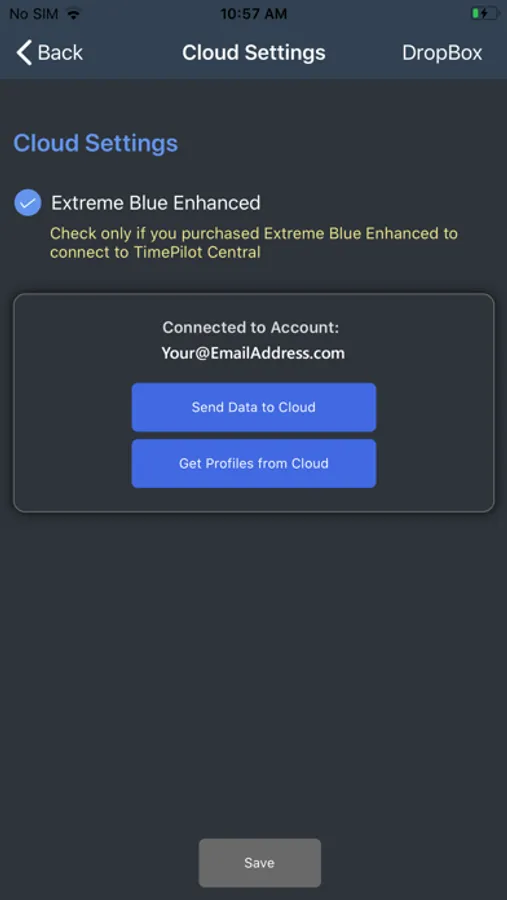Tap the Your@EmailAddress.com account text
Viewport: 507px width, 900px height.
coord(253,353)
